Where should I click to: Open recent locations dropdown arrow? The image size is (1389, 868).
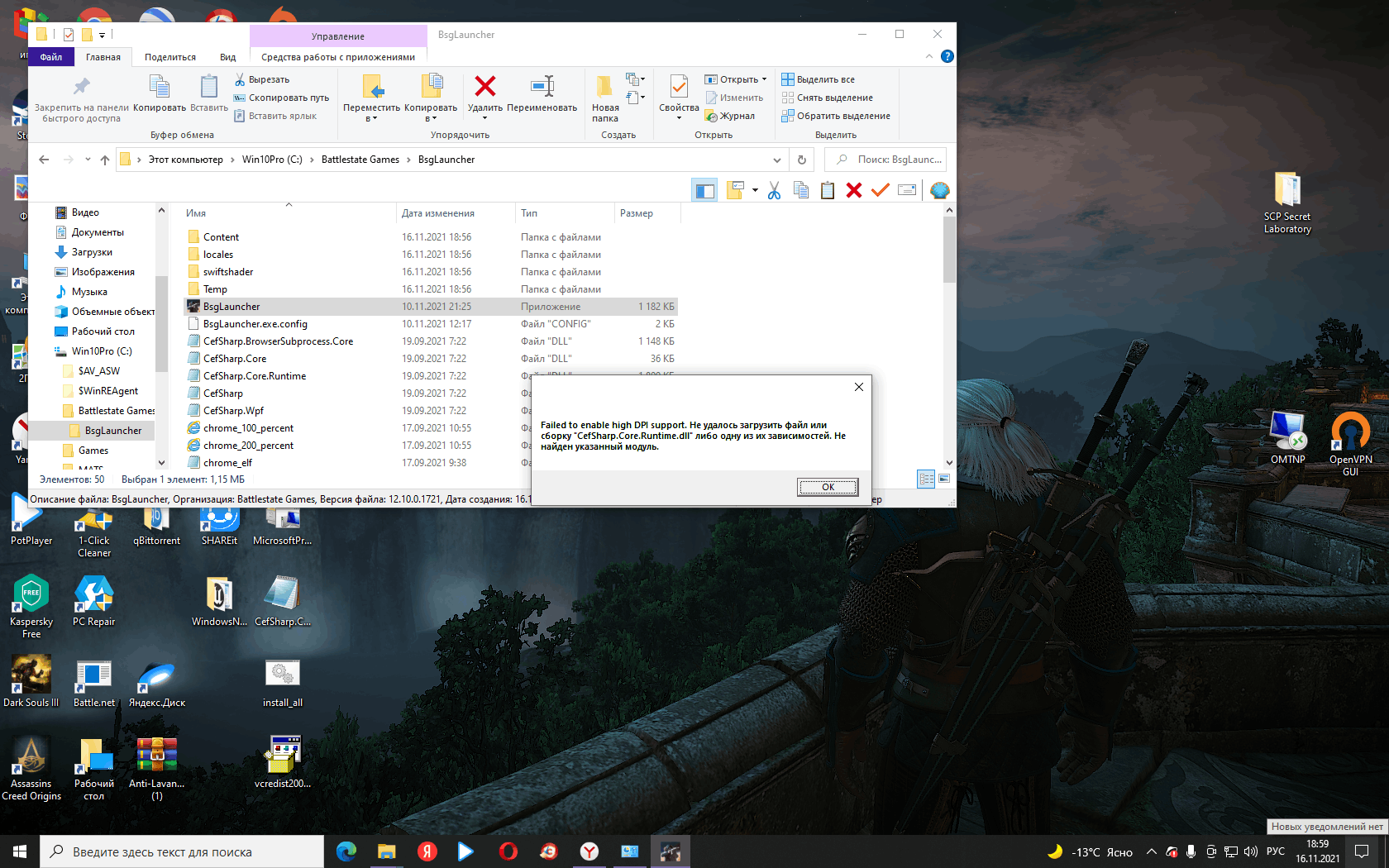tap(88, 160)
